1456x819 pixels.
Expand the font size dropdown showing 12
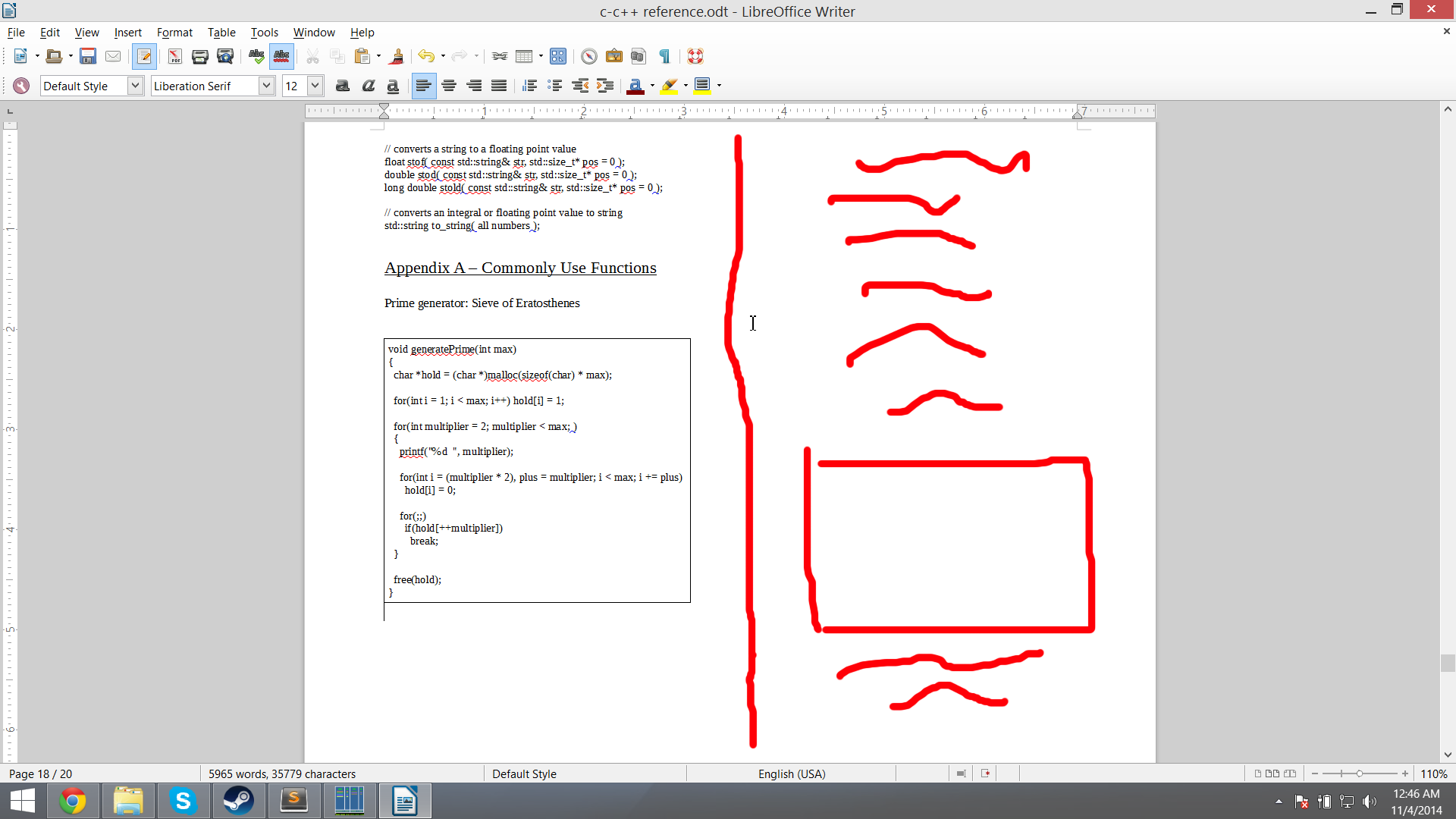316,85
